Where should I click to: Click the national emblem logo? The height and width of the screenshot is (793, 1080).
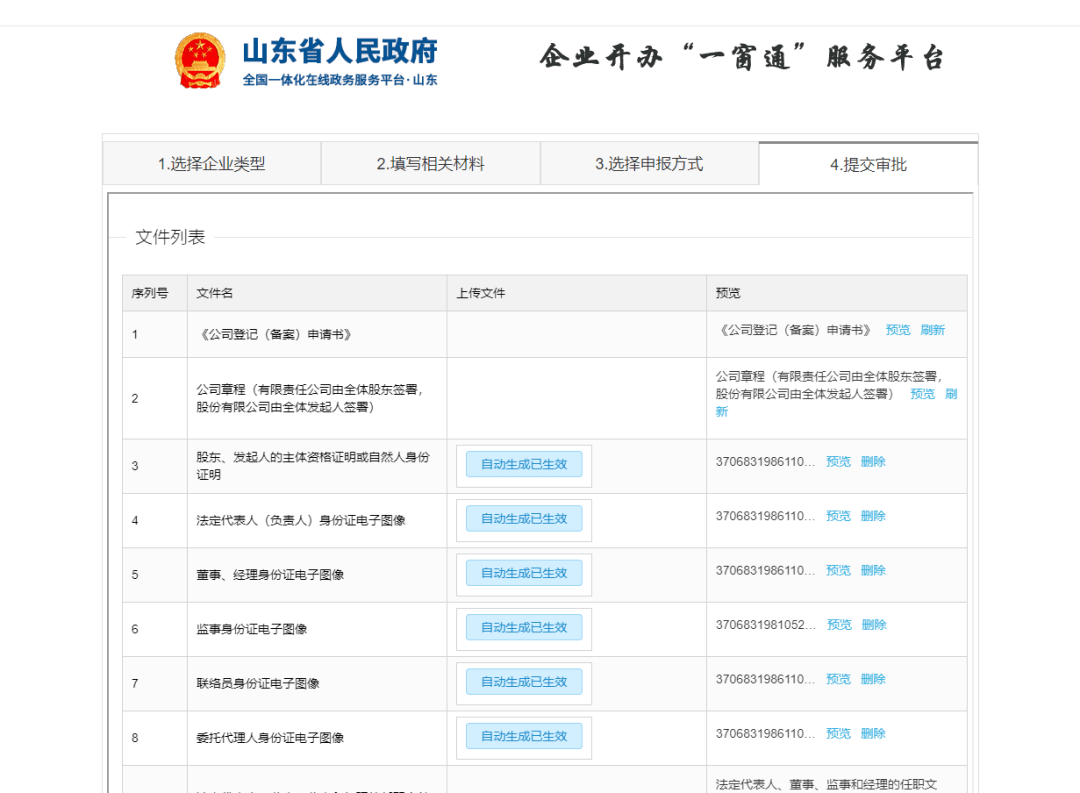pyautogui.click(x=200, y=60)
